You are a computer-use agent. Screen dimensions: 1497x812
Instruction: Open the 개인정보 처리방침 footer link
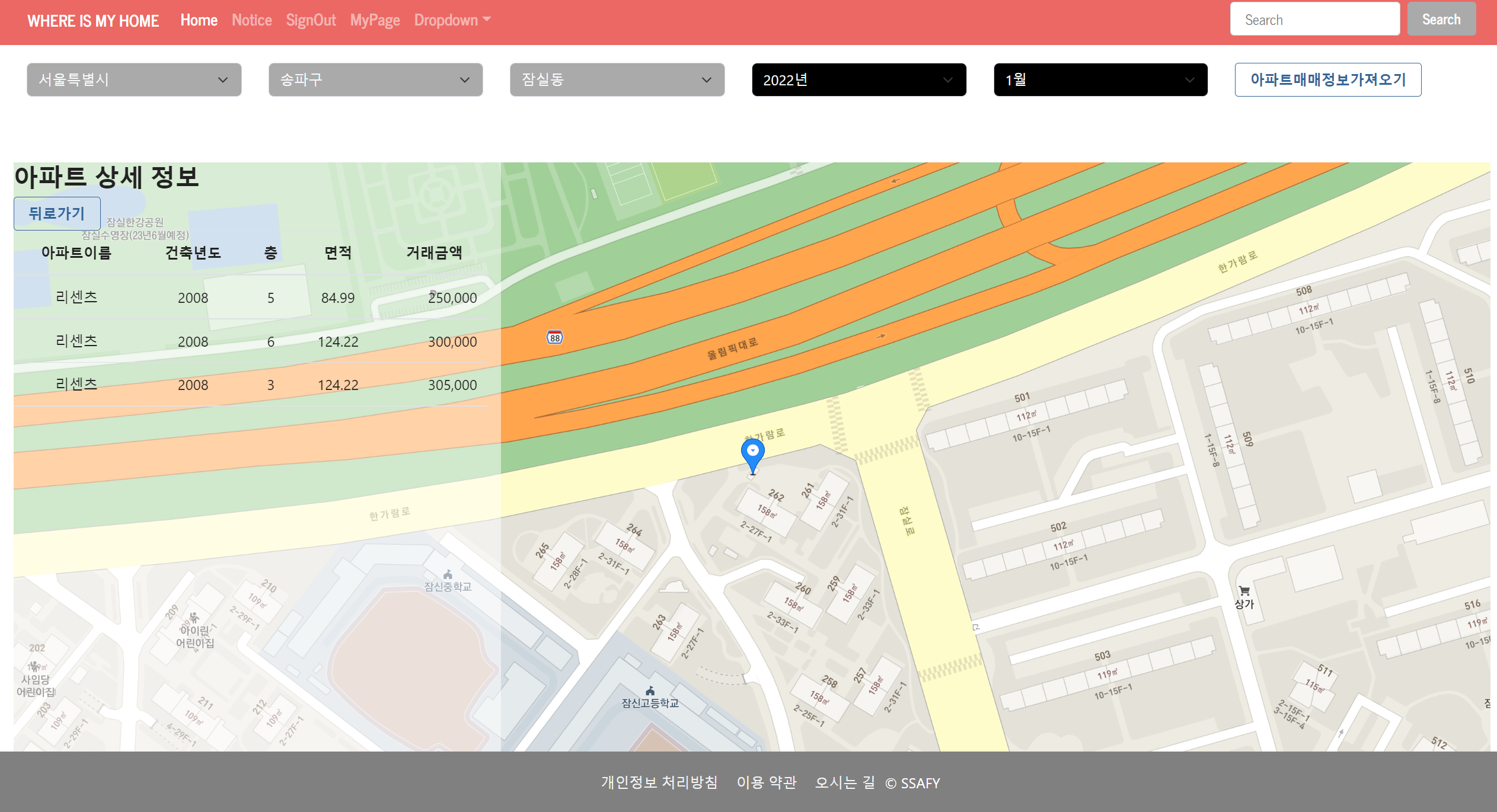[659, 782]
